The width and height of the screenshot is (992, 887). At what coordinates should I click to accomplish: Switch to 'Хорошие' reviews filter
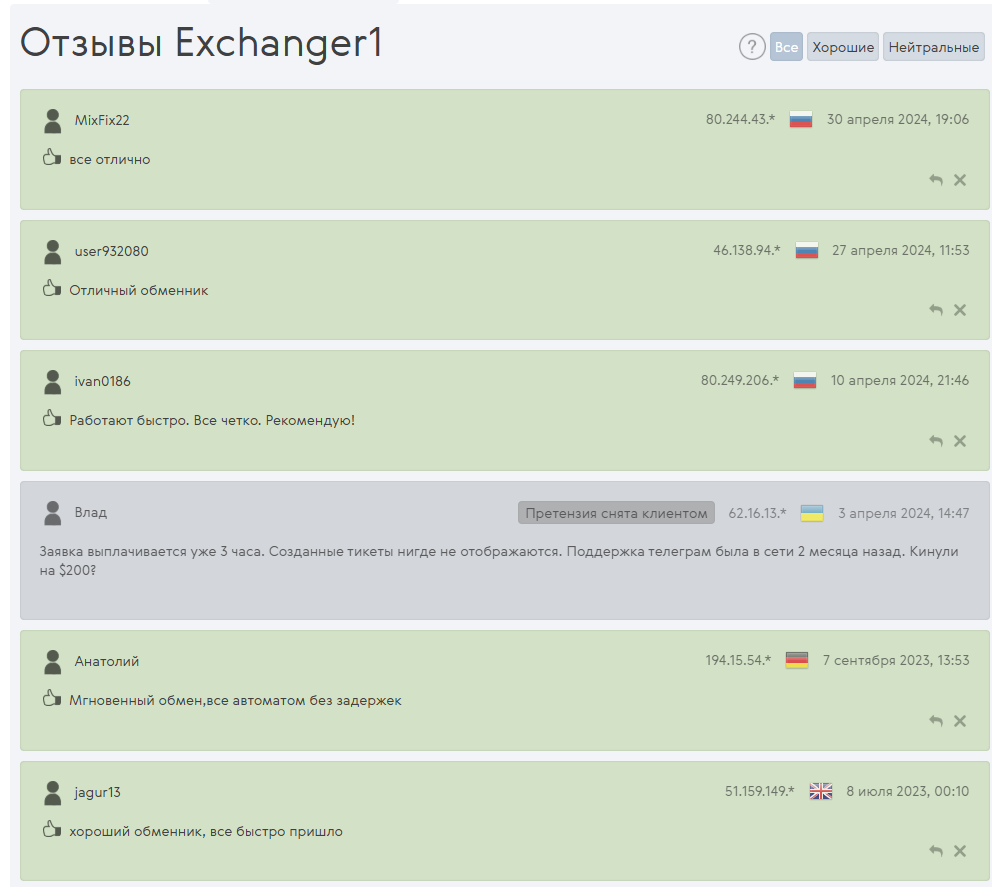click(843, 47)
